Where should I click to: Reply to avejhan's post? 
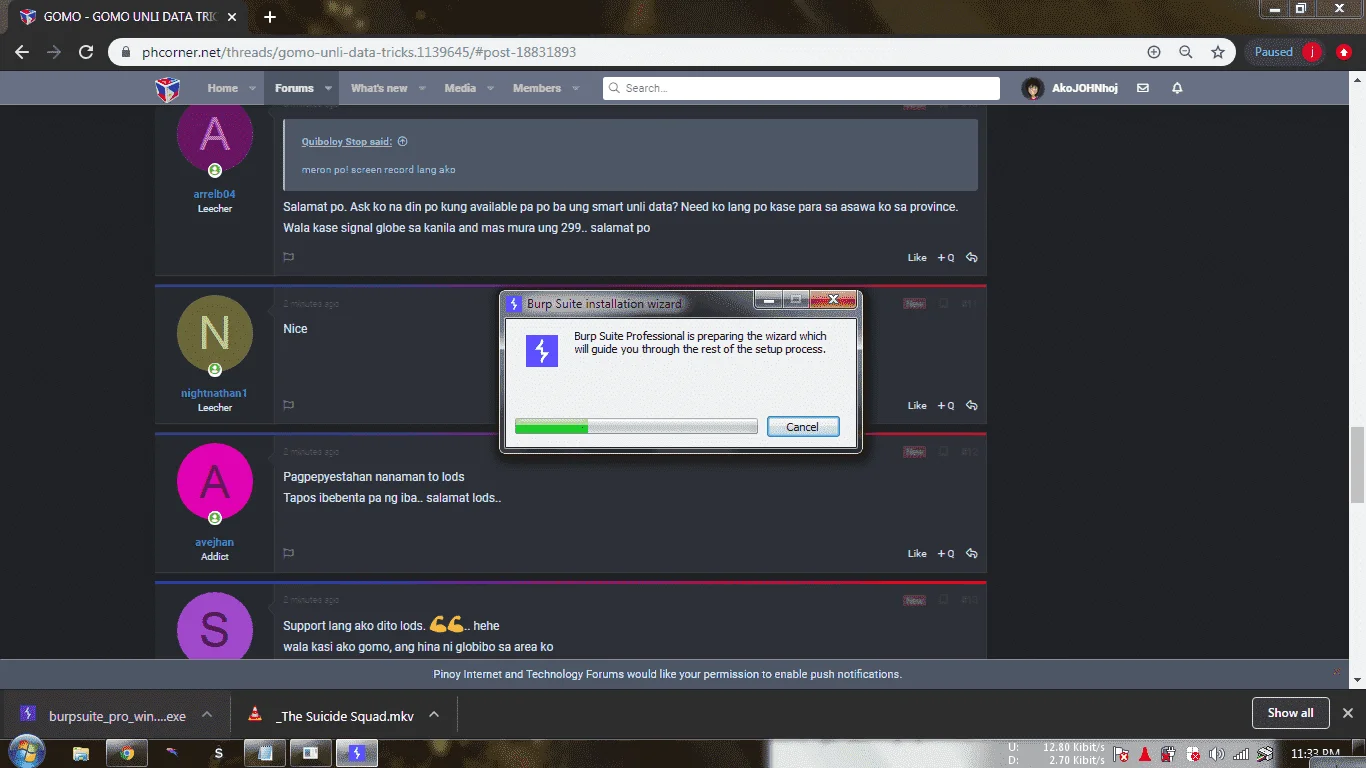(x=971, y=554)
